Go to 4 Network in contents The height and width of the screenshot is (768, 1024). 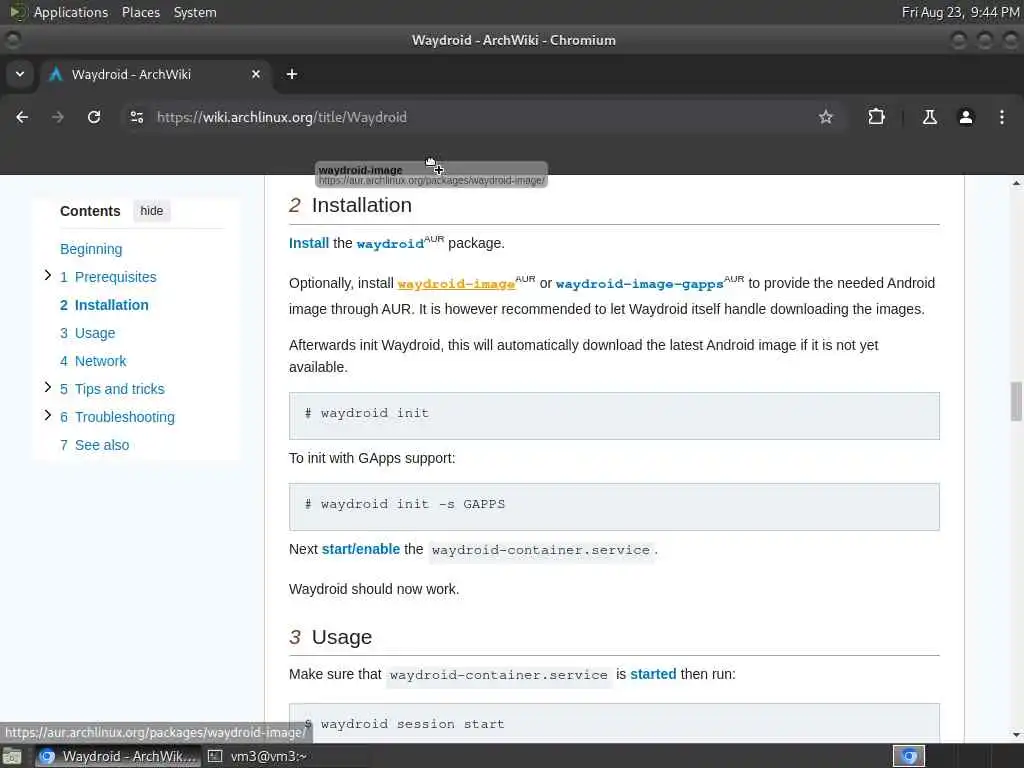[x=93, y=361]
